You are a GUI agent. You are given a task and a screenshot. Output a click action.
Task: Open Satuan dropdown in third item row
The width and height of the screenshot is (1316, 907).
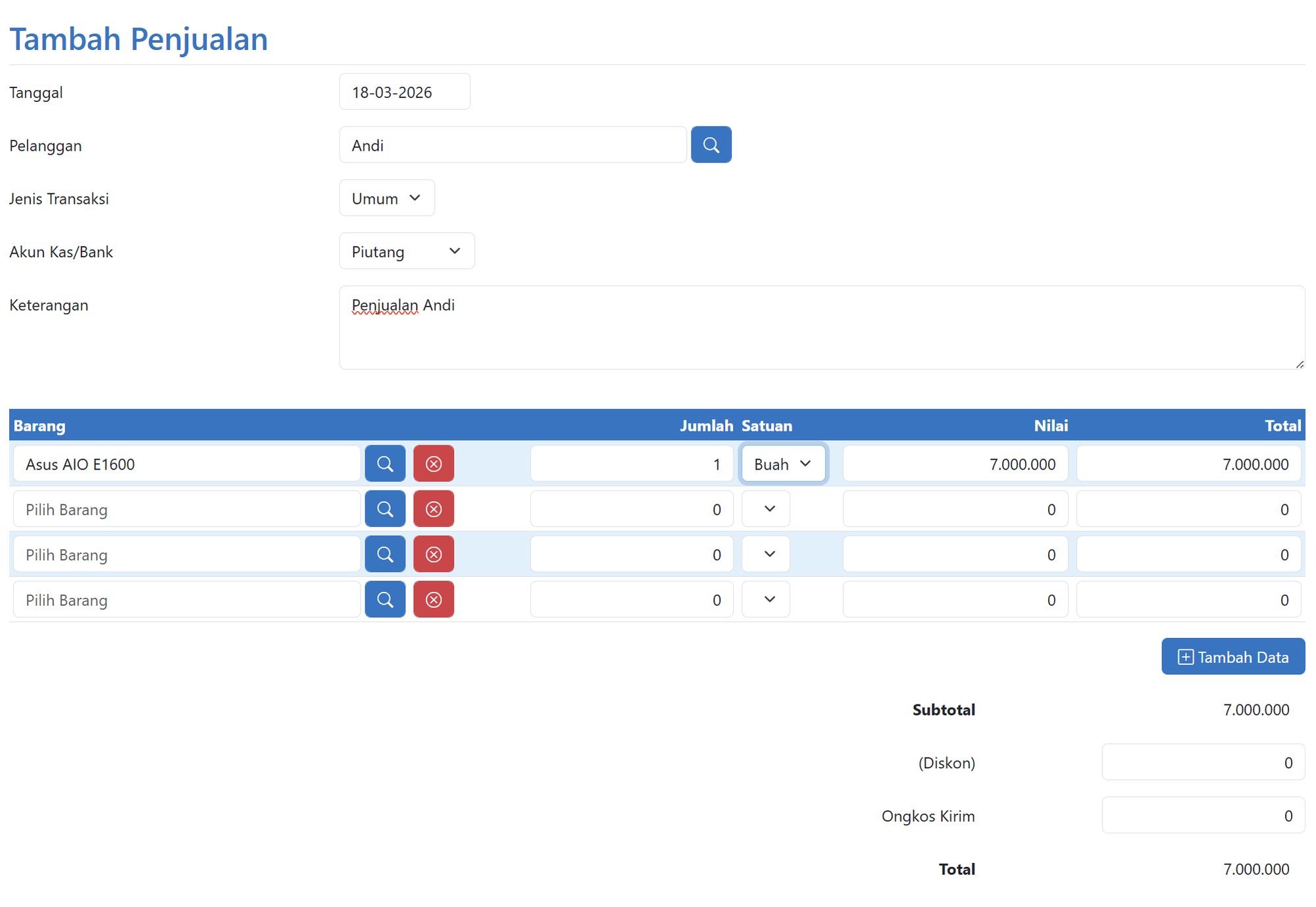coord(766,554)
